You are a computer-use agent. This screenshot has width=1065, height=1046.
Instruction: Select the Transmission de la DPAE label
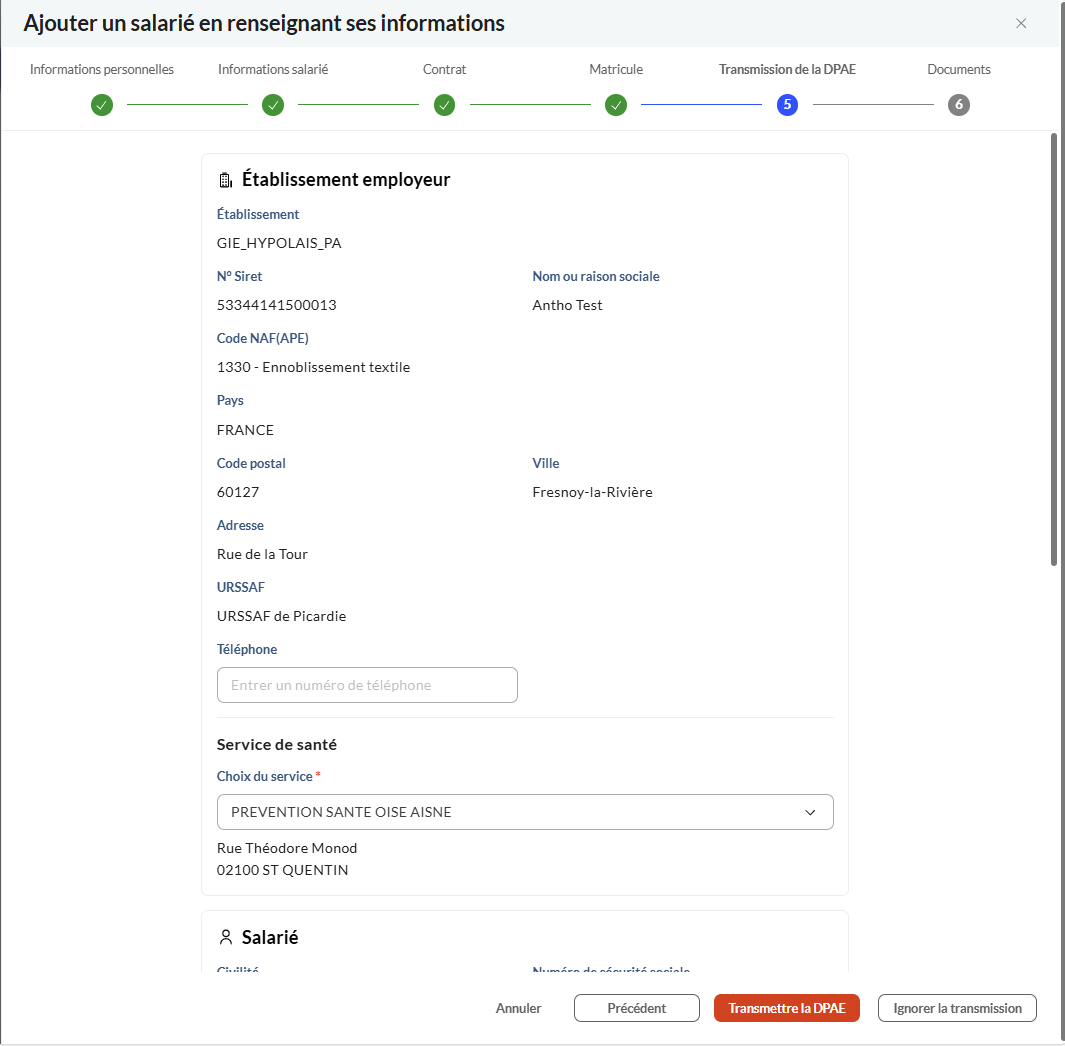point(787,70)
